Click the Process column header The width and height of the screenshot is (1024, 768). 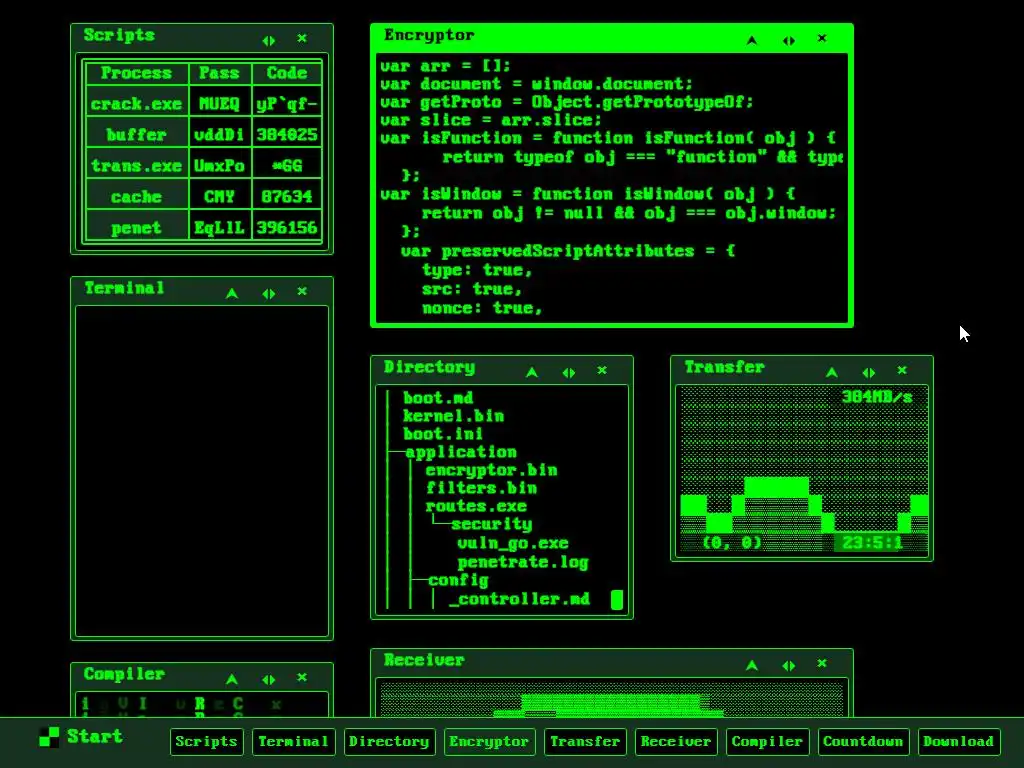pos(136,73)
